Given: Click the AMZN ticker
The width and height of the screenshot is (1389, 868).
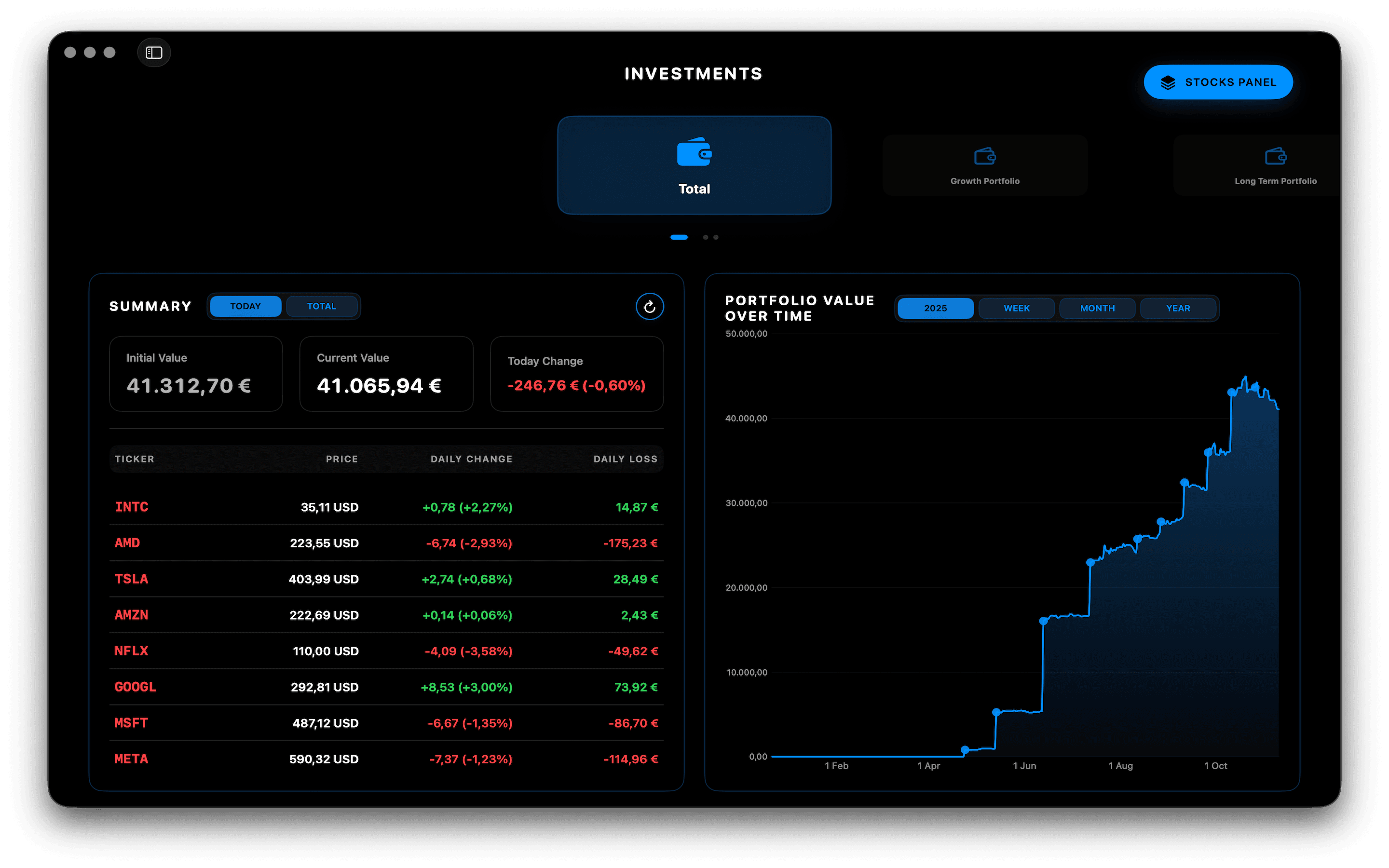Looking at the screenshot, I should [132, 615].
